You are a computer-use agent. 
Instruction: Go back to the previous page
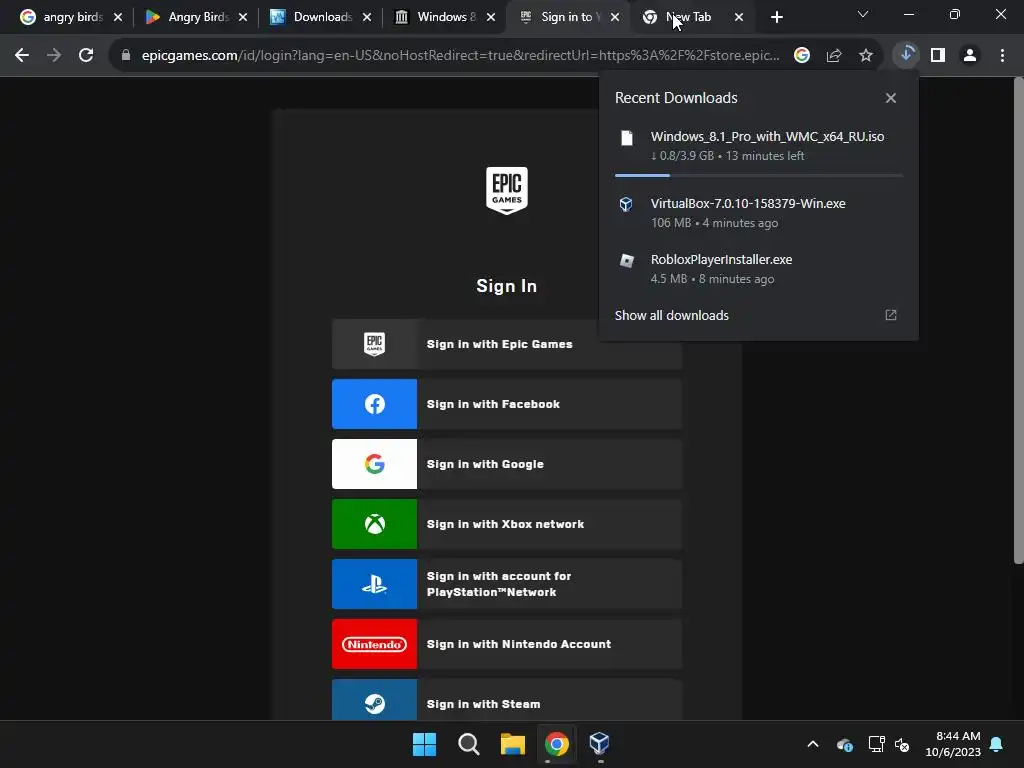click(22, 56)
